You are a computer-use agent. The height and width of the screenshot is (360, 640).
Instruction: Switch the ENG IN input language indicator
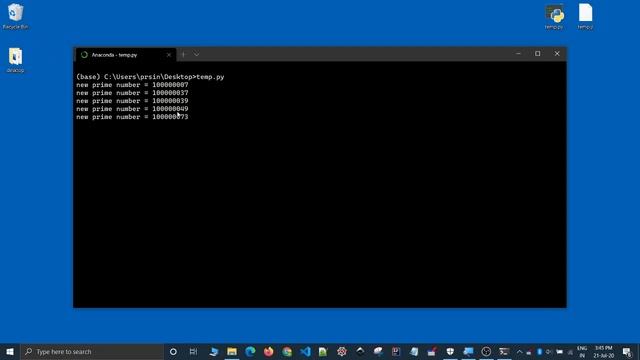[582, 351]
